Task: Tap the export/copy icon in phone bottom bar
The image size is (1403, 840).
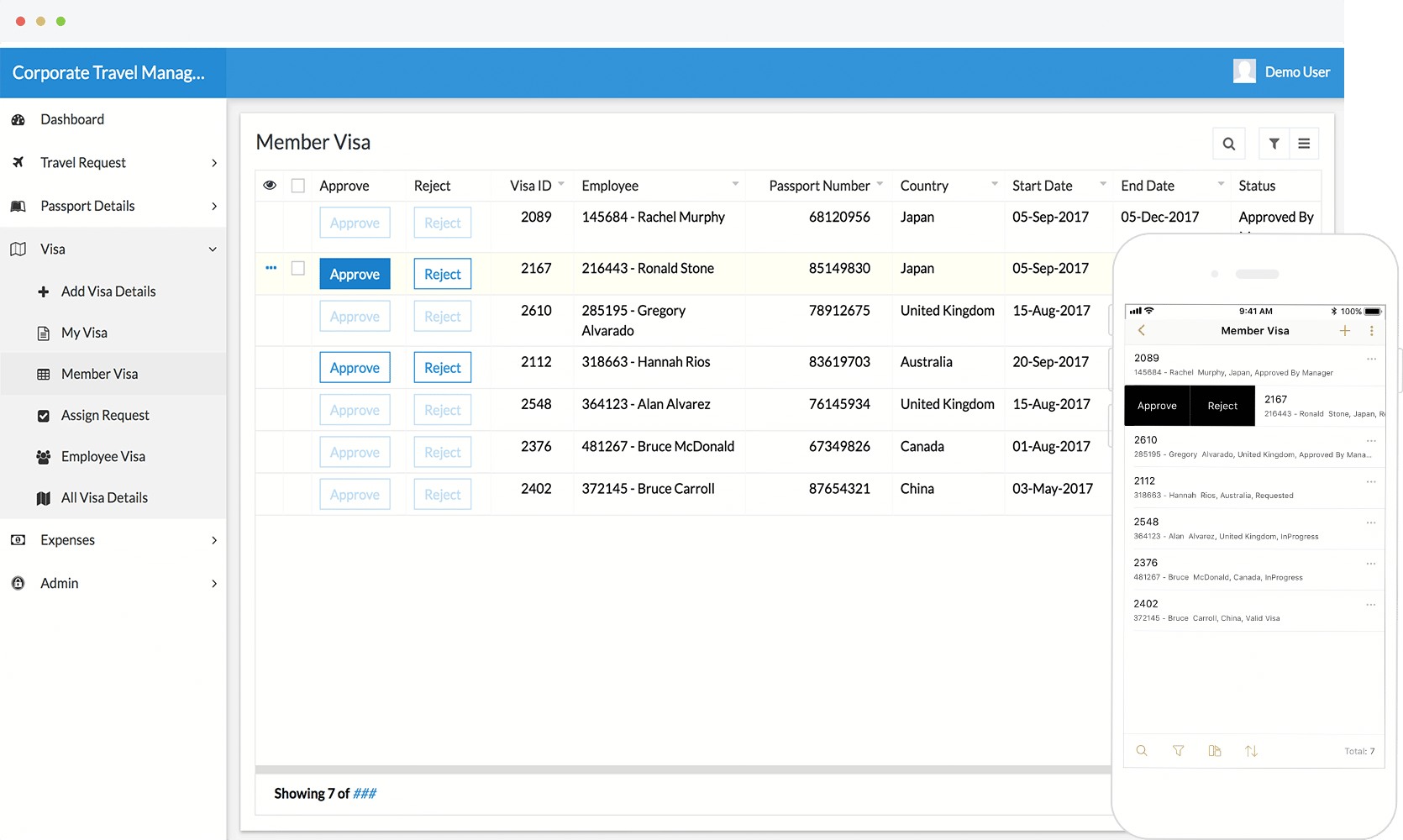Action: [x=1215, y=750]
